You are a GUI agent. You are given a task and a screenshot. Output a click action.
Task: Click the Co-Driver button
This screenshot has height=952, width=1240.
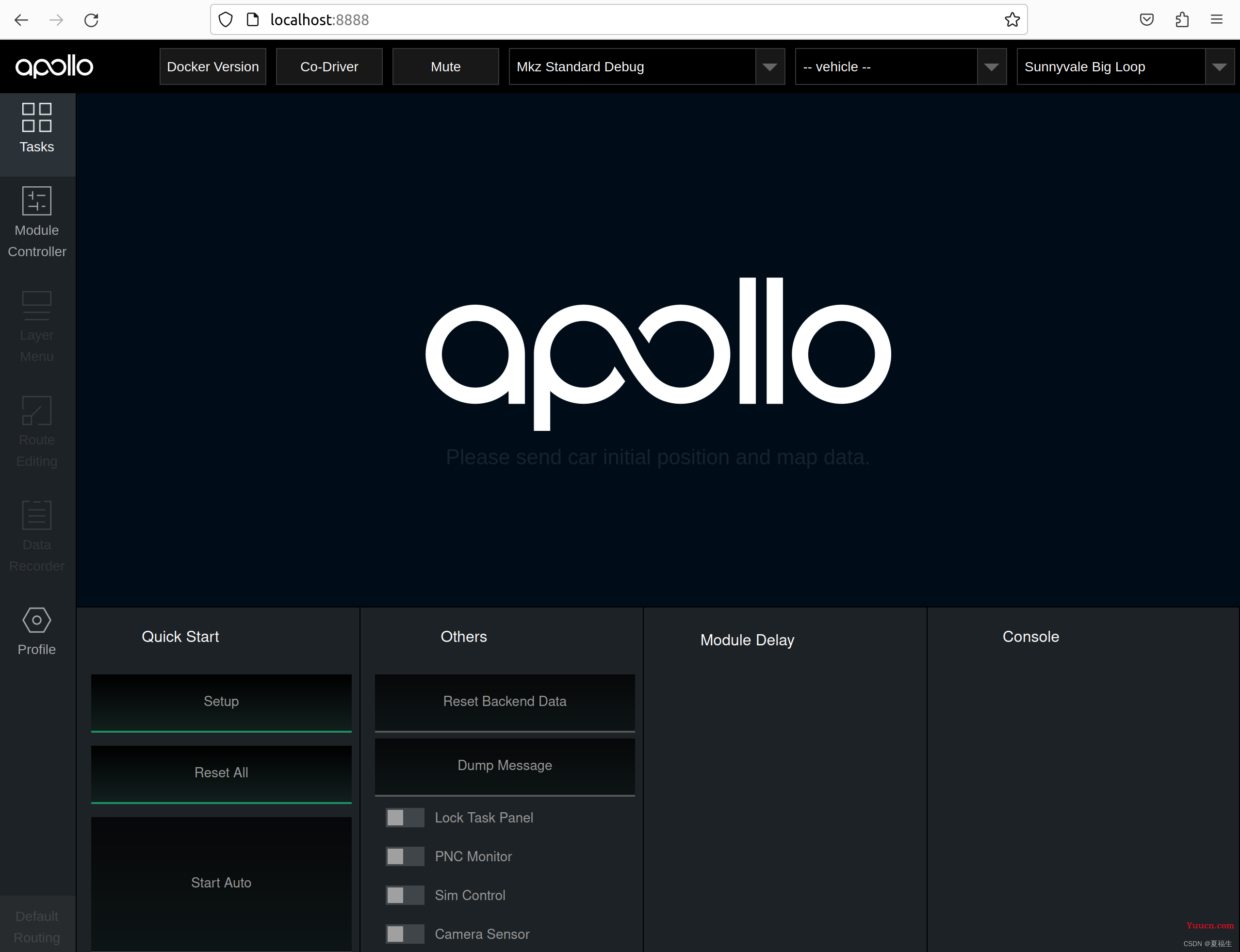(329, 67)
